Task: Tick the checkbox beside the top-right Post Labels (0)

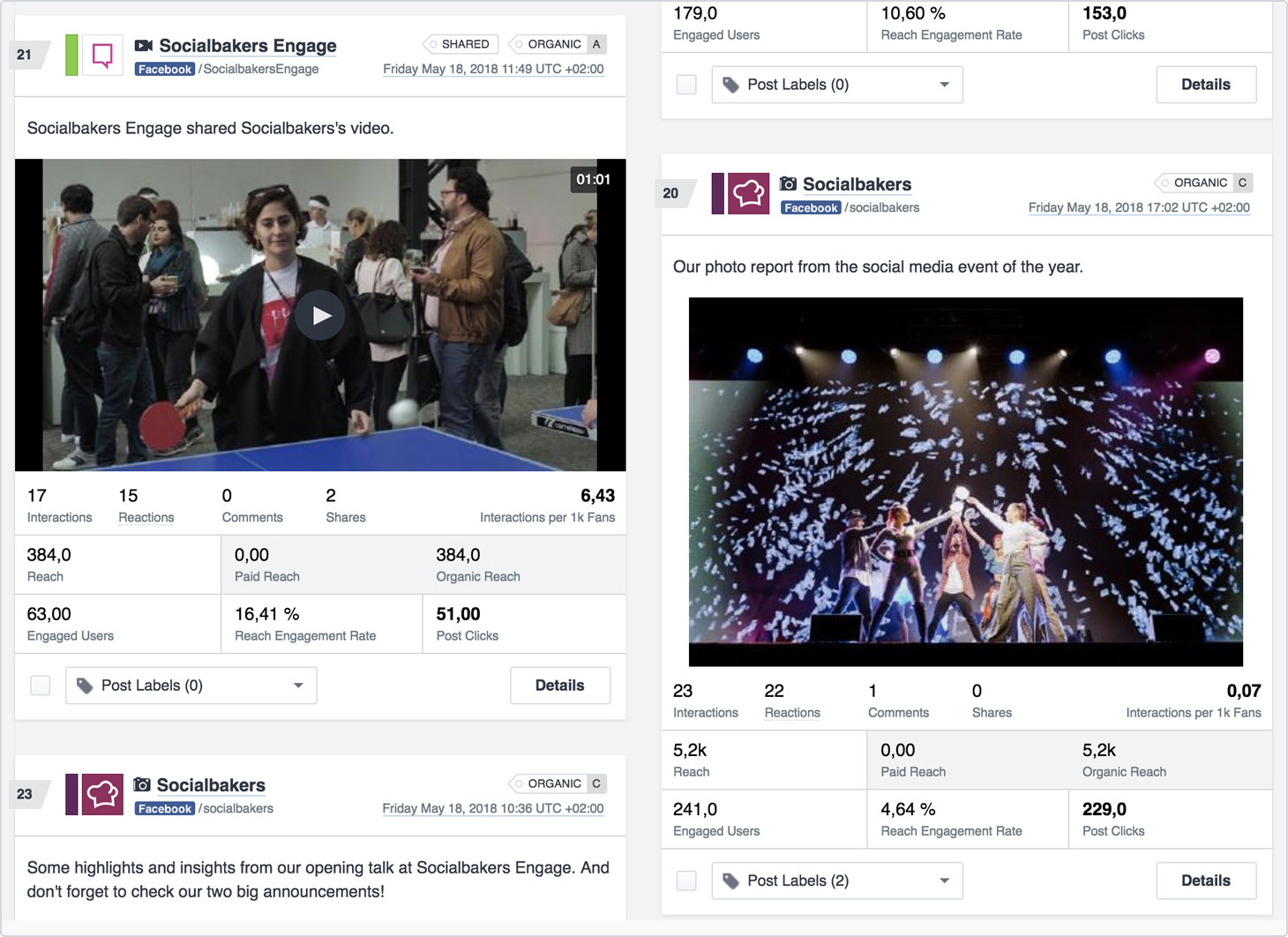Action: pos(686,85)
